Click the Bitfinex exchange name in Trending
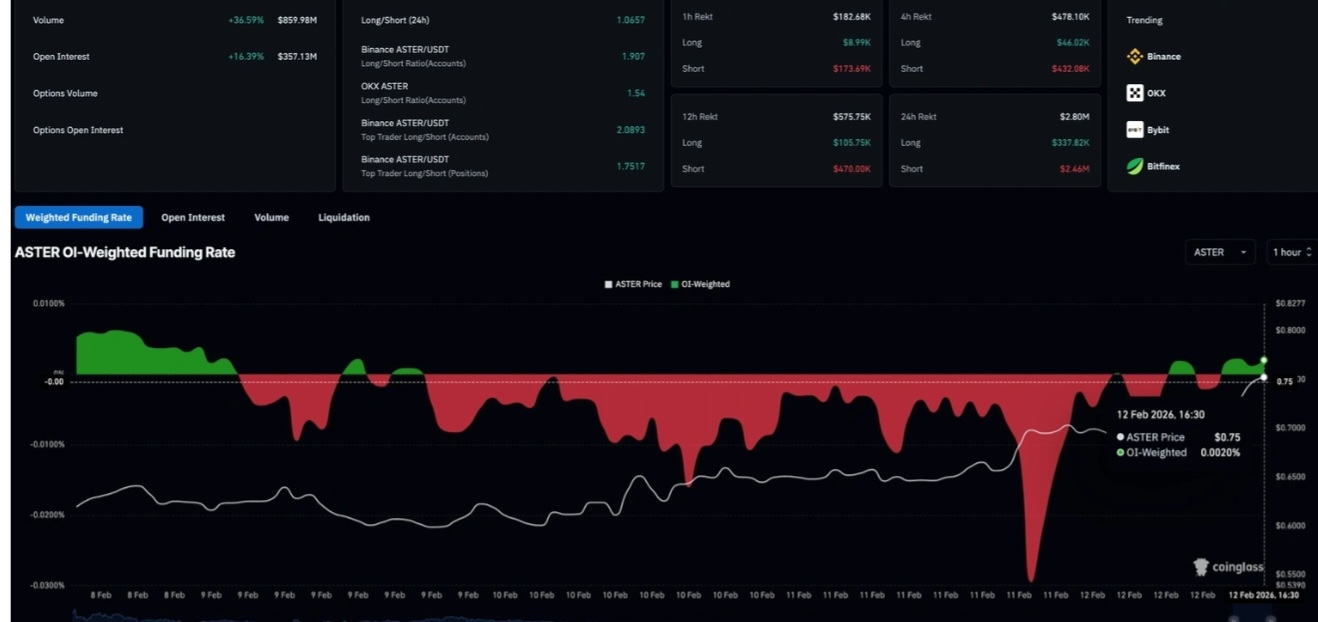This screenshot has width=1318, height=622. [x=1163, y=167]
